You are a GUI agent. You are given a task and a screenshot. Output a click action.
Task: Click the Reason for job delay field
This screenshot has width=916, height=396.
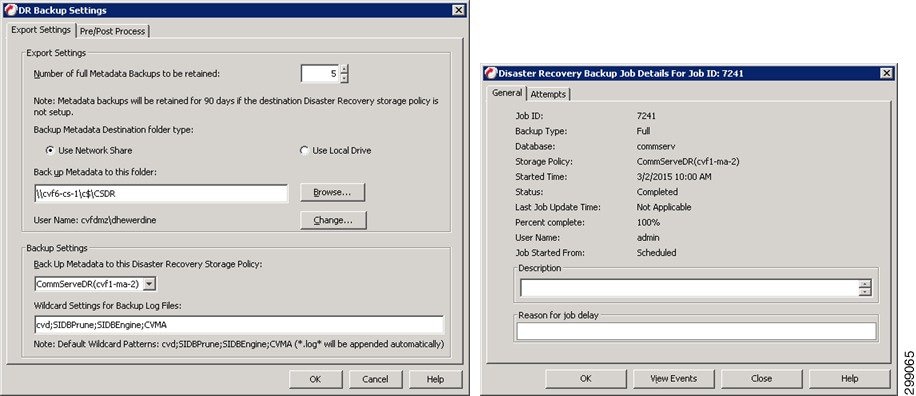click(x=696, y=331)
